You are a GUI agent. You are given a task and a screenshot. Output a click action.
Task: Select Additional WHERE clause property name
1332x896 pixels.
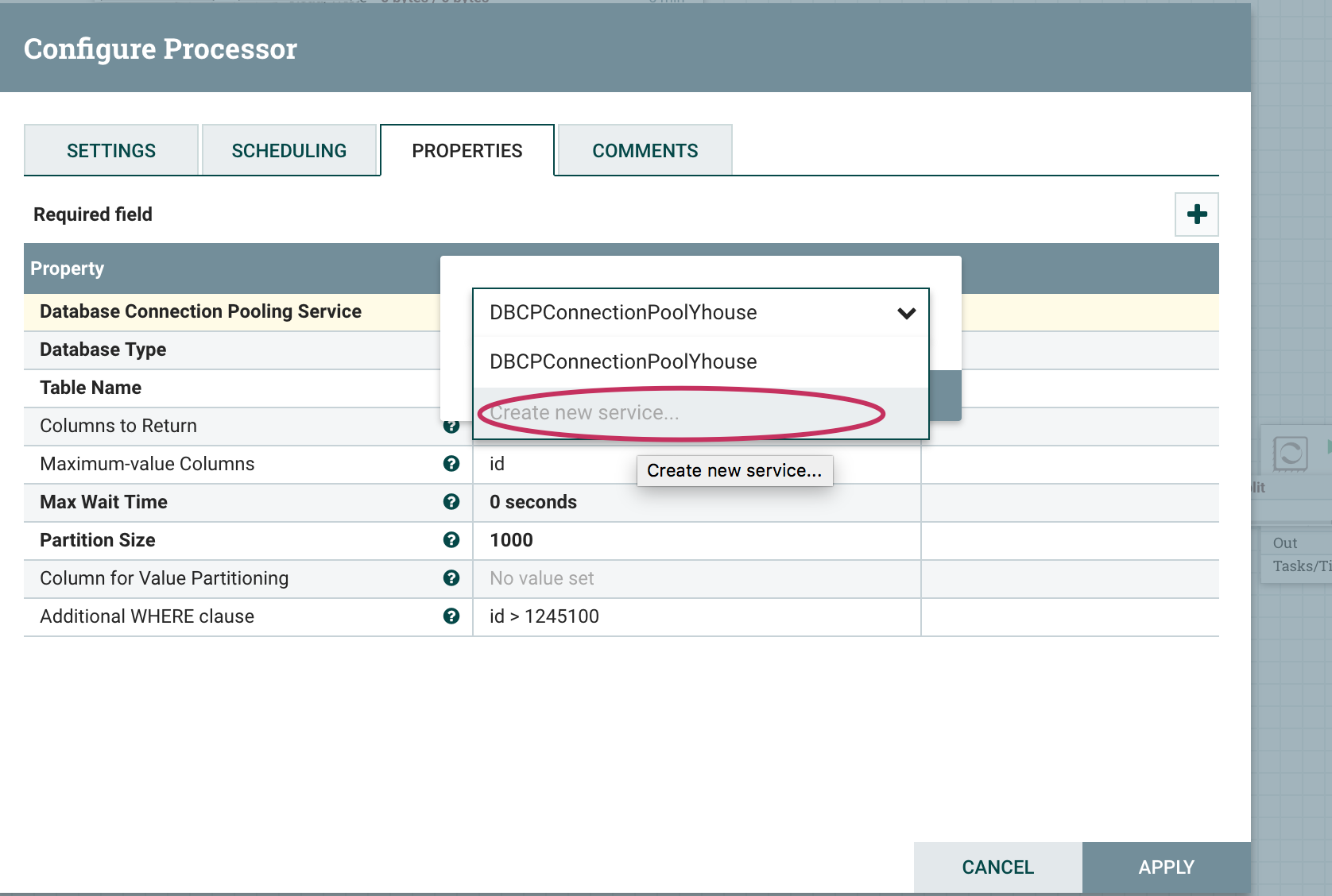click(x=147, y=616)
